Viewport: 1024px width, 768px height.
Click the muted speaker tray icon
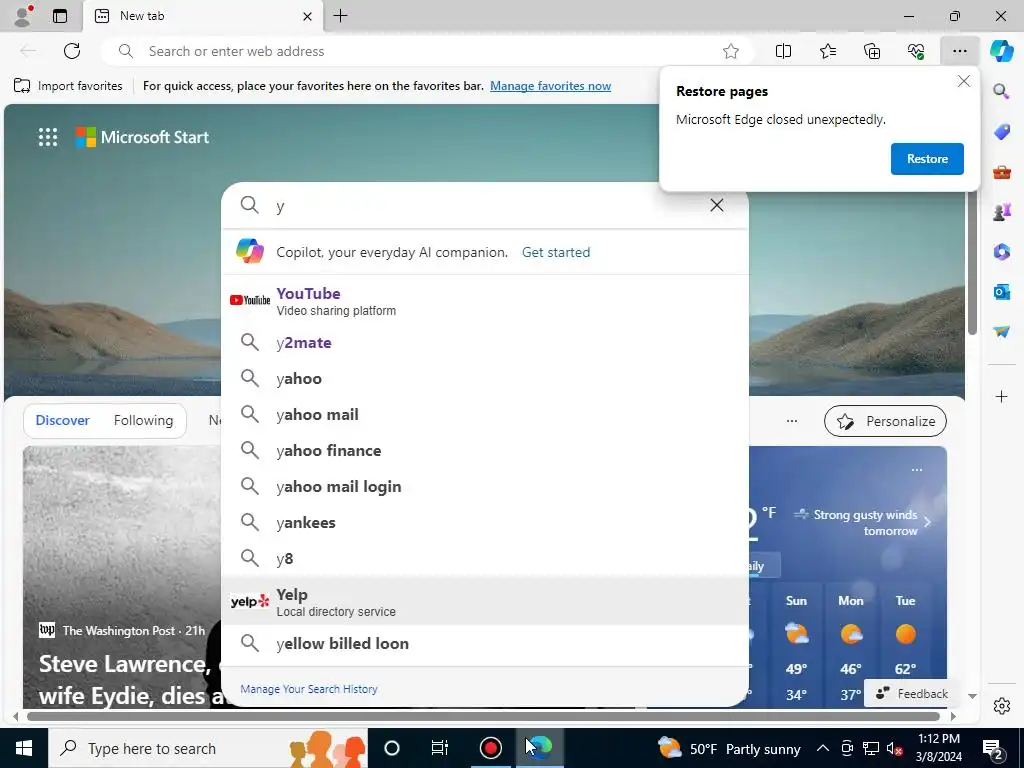[894, 748]
